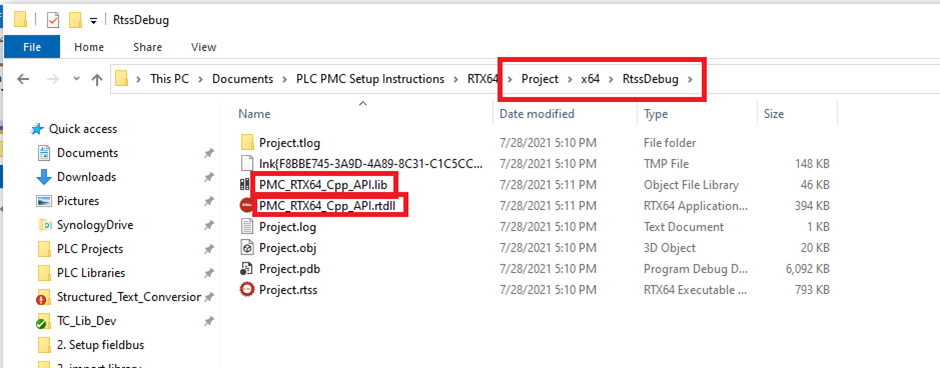Switch to the View ribbon tab
The width and height of the screenshot is (940, 368).
(x=203, y=47)
